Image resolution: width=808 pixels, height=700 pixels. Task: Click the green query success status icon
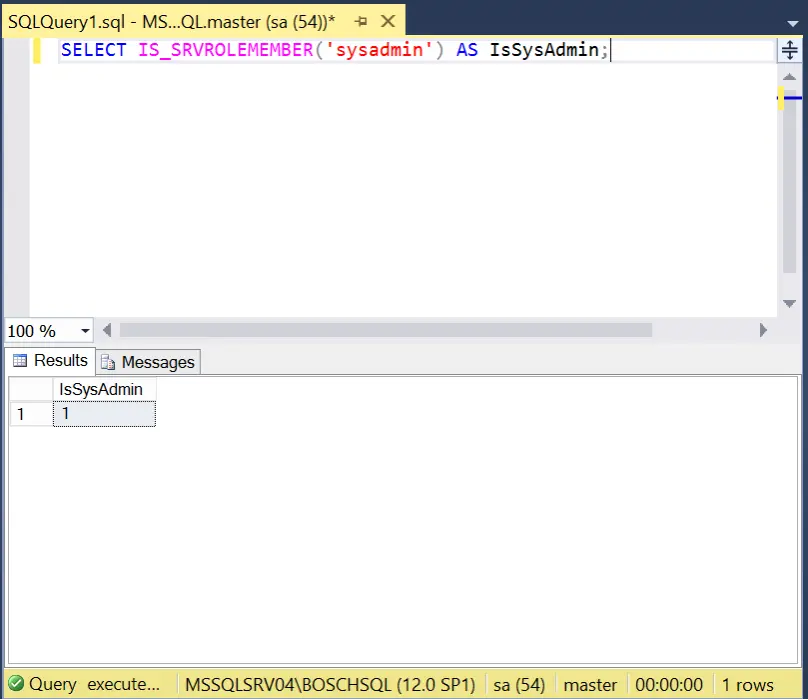pyautogui.click(x=16, y=684)
